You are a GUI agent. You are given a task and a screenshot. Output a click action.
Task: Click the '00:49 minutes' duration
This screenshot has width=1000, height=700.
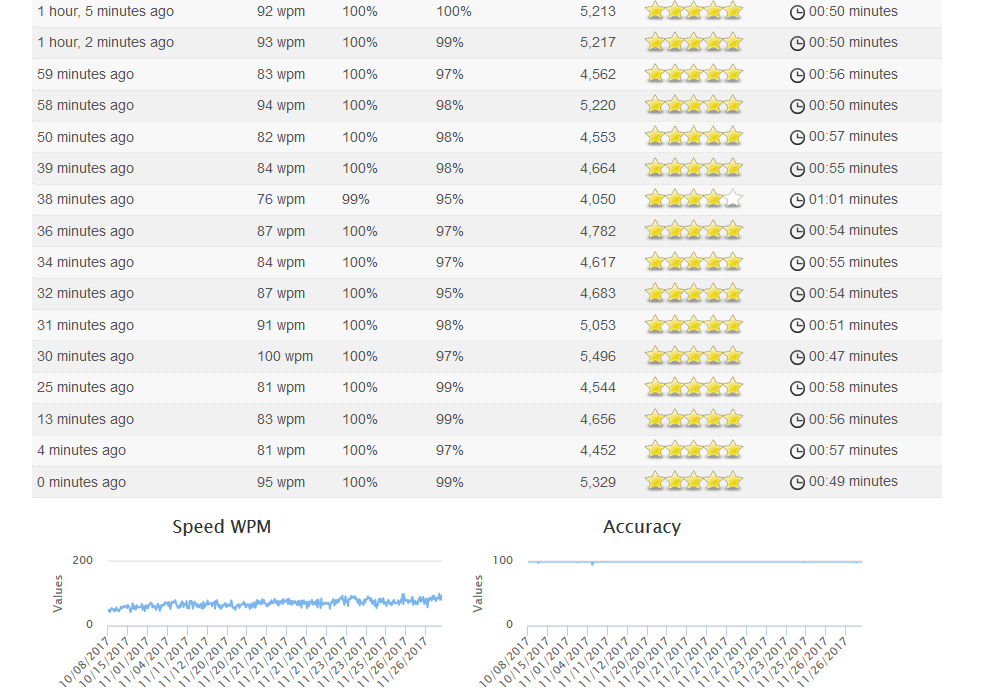click(x=853, y=481)
